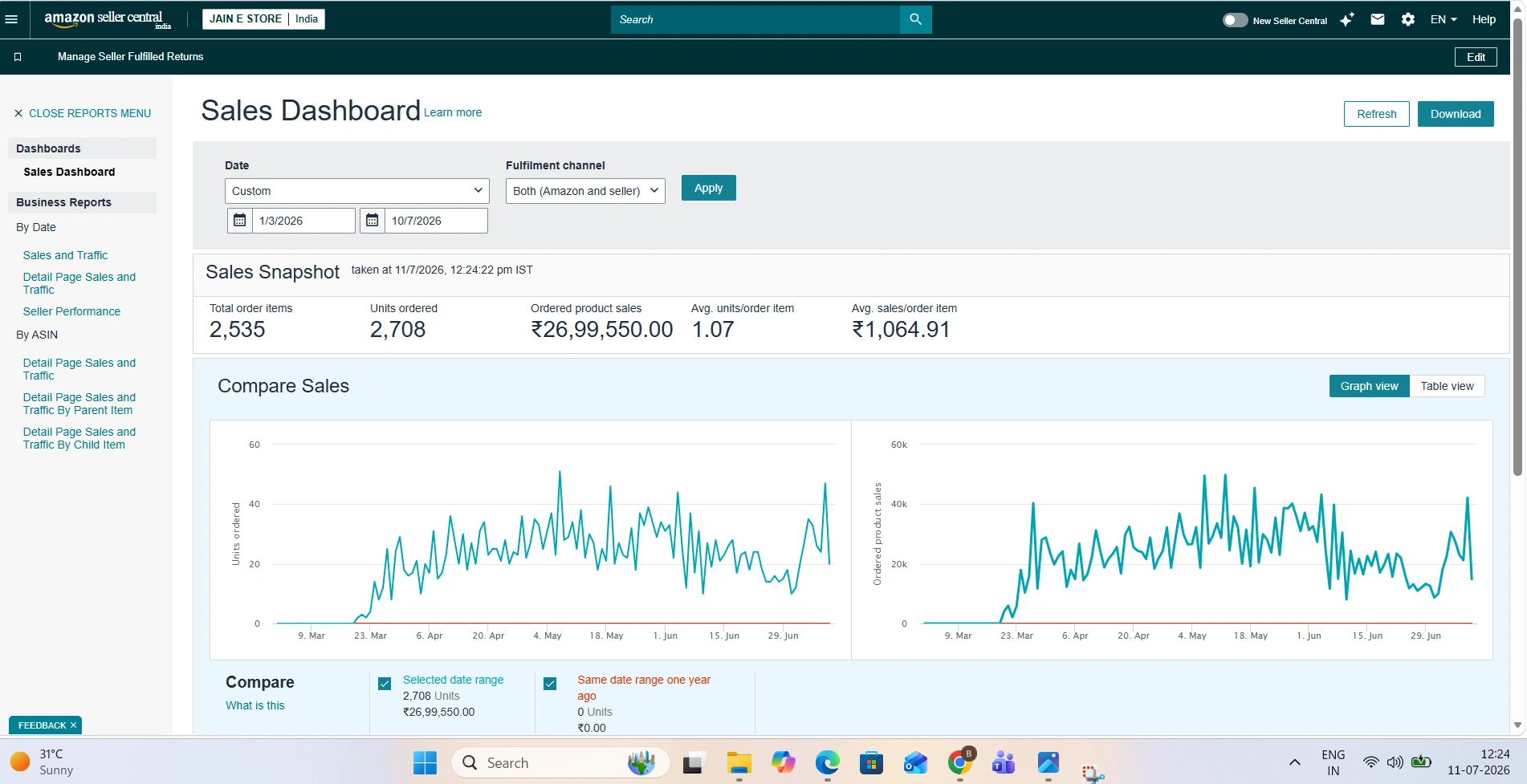Click the scrollbar down arrow
Viewport: 1527px width, 784px height.
[x=1517, y=725]
